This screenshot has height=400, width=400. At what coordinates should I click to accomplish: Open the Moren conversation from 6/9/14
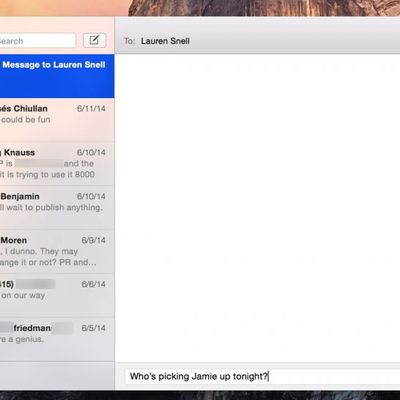pyautogui.click(x=57, y=252)
